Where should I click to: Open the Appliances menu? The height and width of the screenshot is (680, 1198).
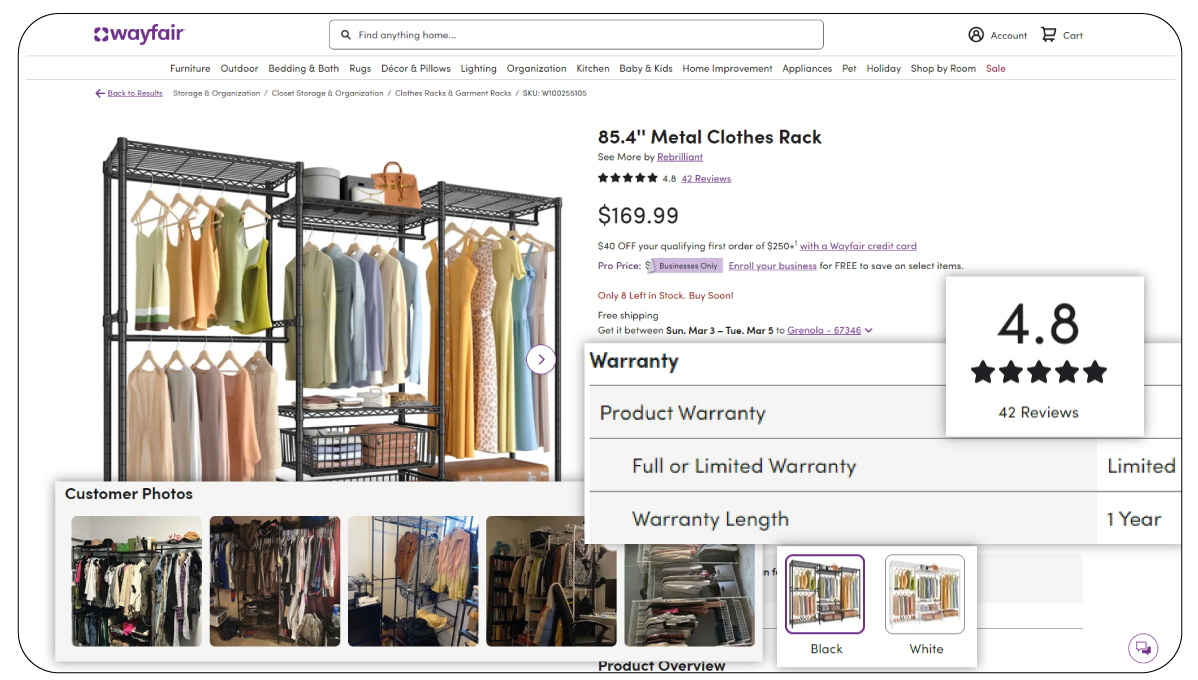(x=807, y=69)
